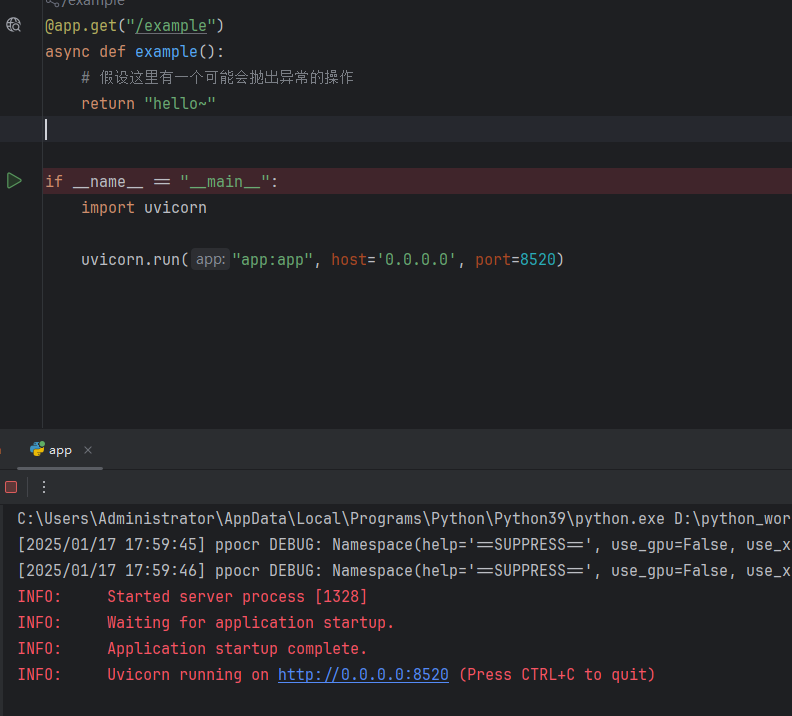Image resolution: width=792 pixels, height=716 pixels.
Task: Click the port value 8520 in code
Action: (x=538, y=260)
